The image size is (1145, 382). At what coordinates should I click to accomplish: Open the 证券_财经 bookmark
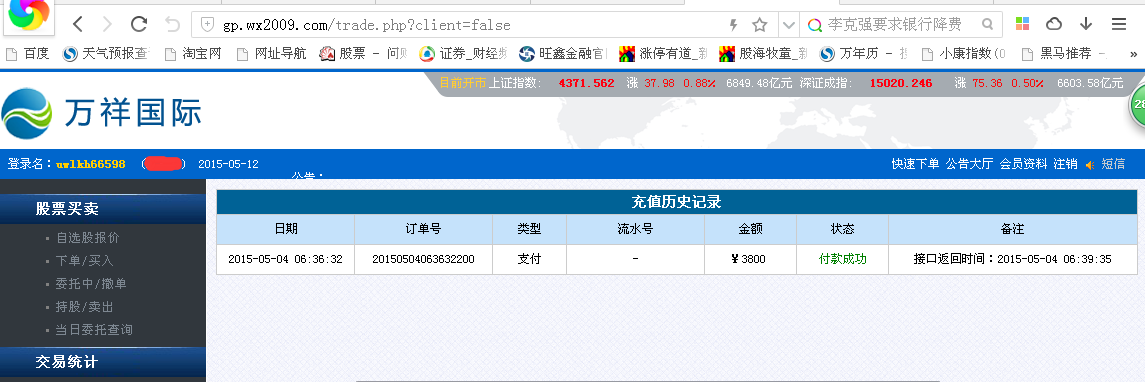[x=463, y=53]
